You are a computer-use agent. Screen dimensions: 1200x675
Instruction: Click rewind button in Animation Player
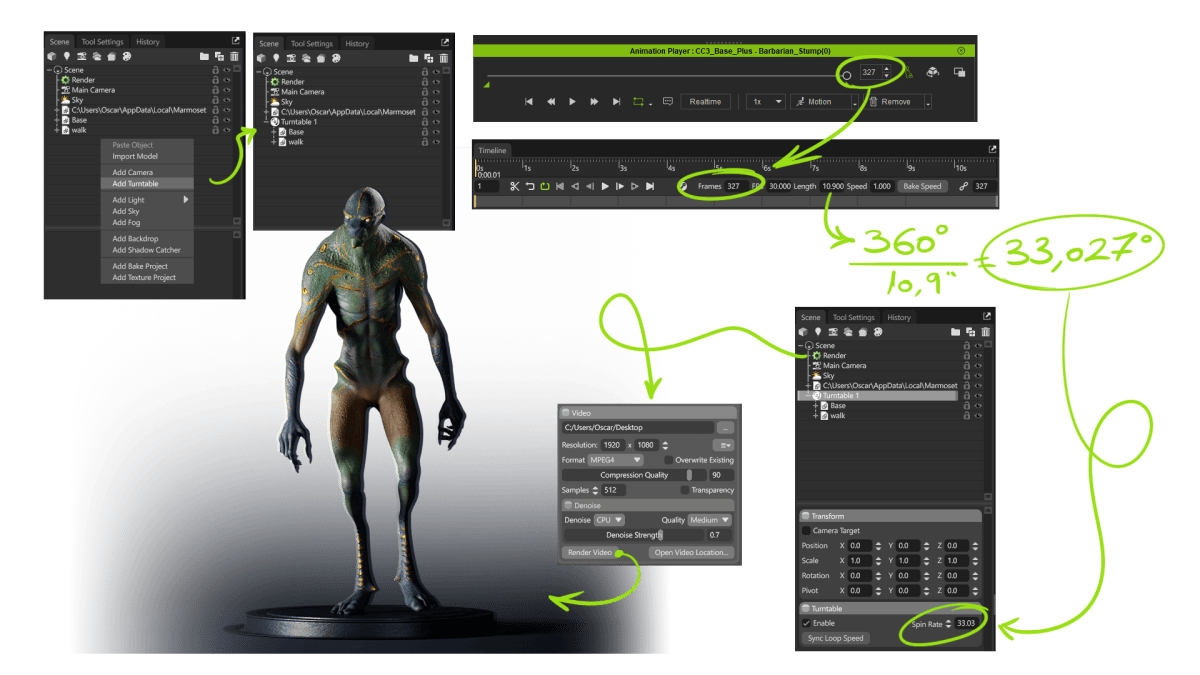click(550, 101)
